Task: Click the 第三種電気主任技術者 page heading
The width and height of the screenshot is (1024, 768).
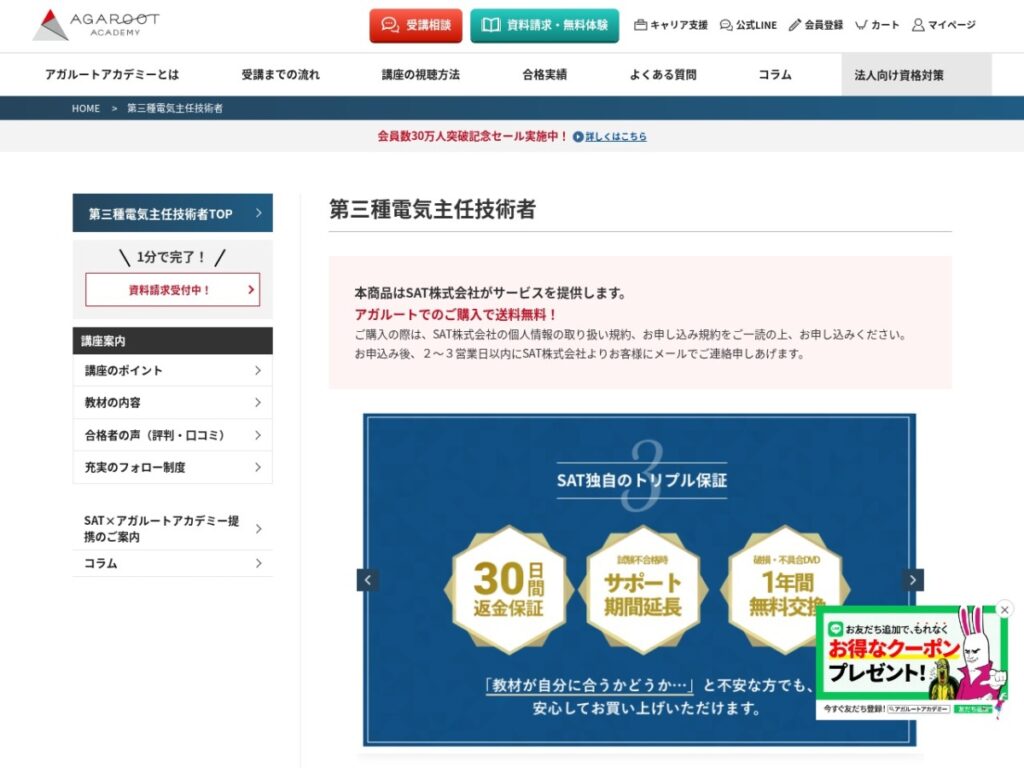Action: pos(432,209)
